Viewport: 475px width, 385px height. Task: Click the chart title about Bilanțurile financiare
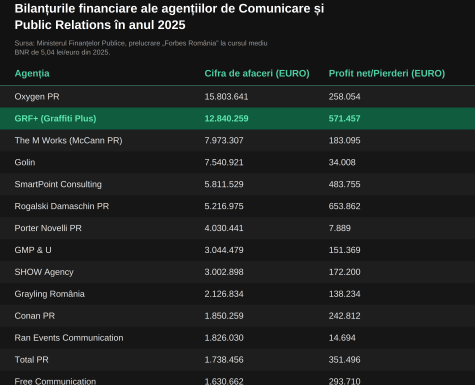(x=169, y=17)
